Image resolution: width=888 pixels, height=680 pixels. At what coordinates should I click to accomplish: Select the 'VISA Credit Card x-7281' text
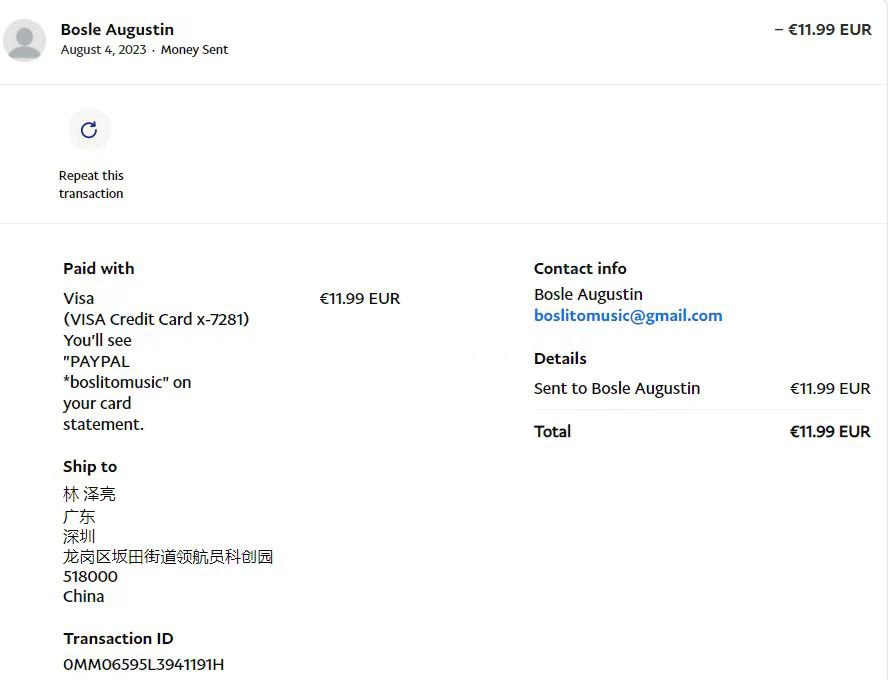click(156, 319)
